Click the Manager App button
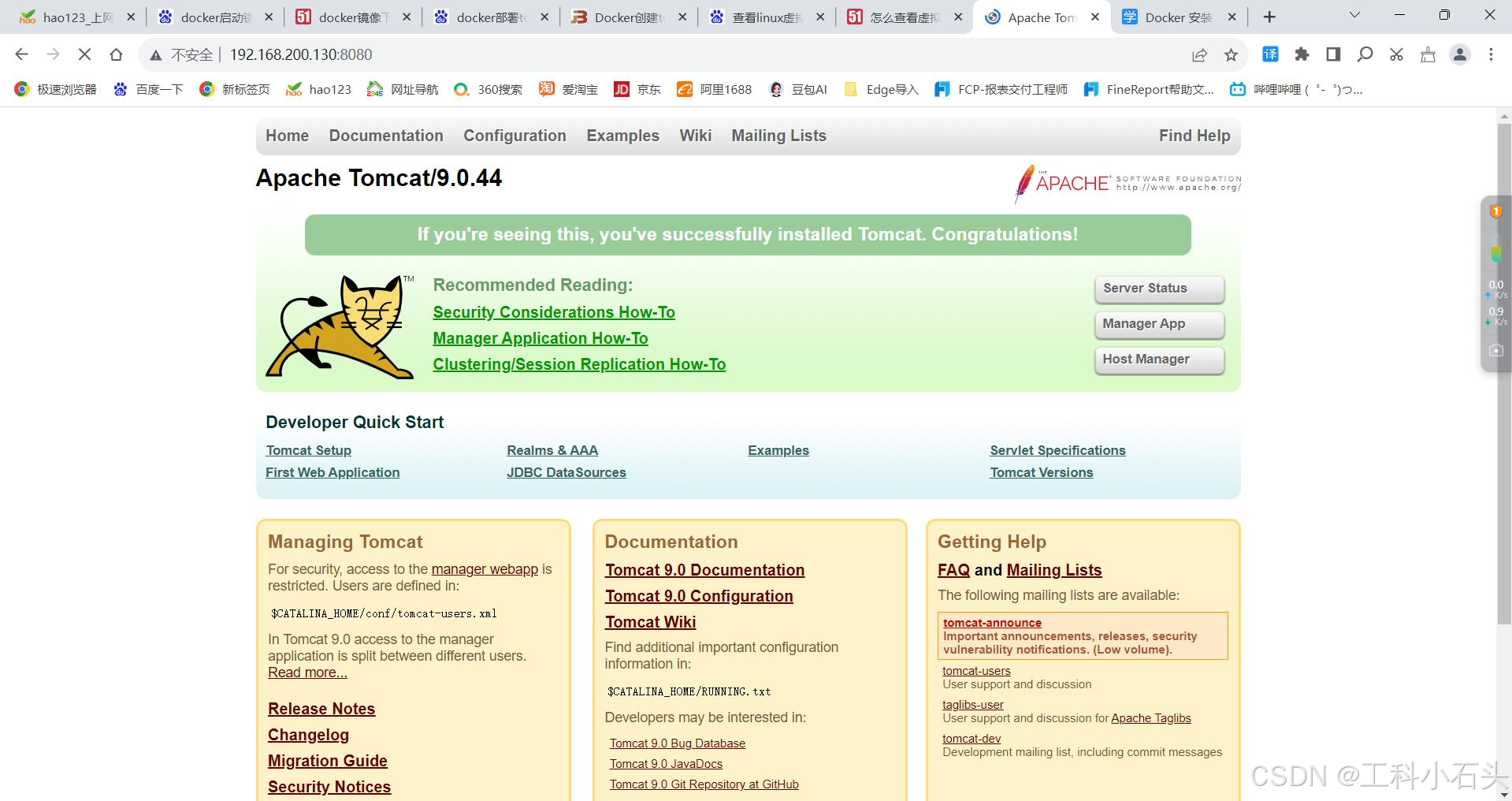The image size is (1512, 801). pos(1159,324)
